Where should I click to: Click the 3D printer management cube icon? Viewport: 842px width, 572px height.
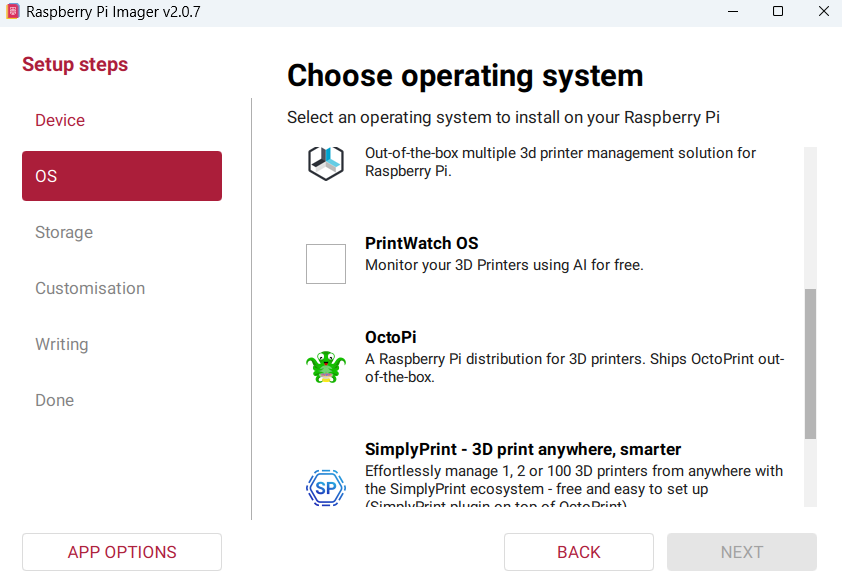pyautogui.click(x=325, y=163)
